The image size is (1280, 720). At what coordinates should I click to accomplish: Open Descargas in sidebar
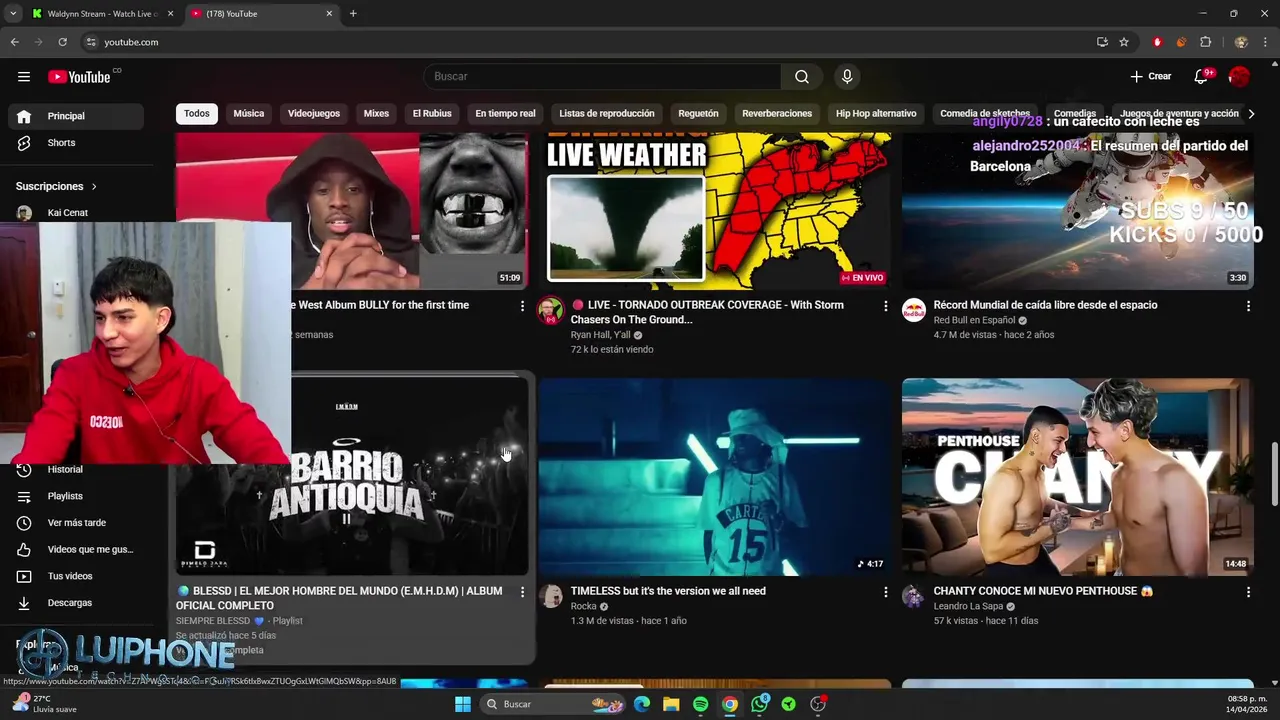click(x=76, y=603)
